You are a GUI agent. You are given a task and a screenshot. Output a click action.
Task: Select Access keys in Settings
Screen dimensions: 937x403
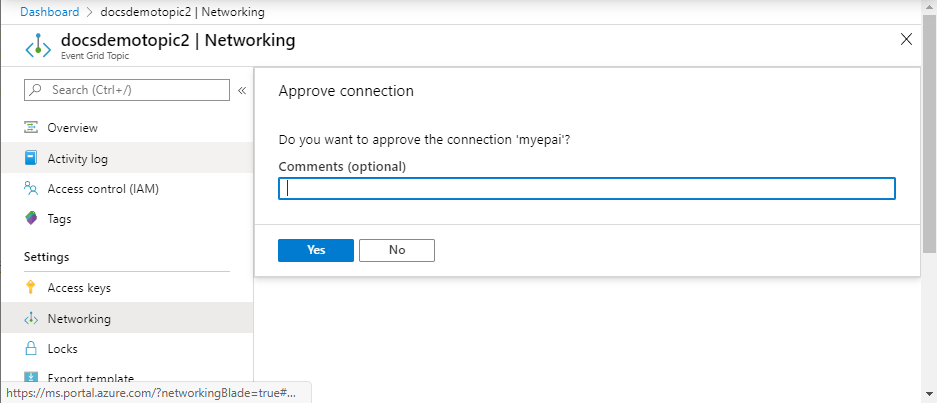(79, 288)
